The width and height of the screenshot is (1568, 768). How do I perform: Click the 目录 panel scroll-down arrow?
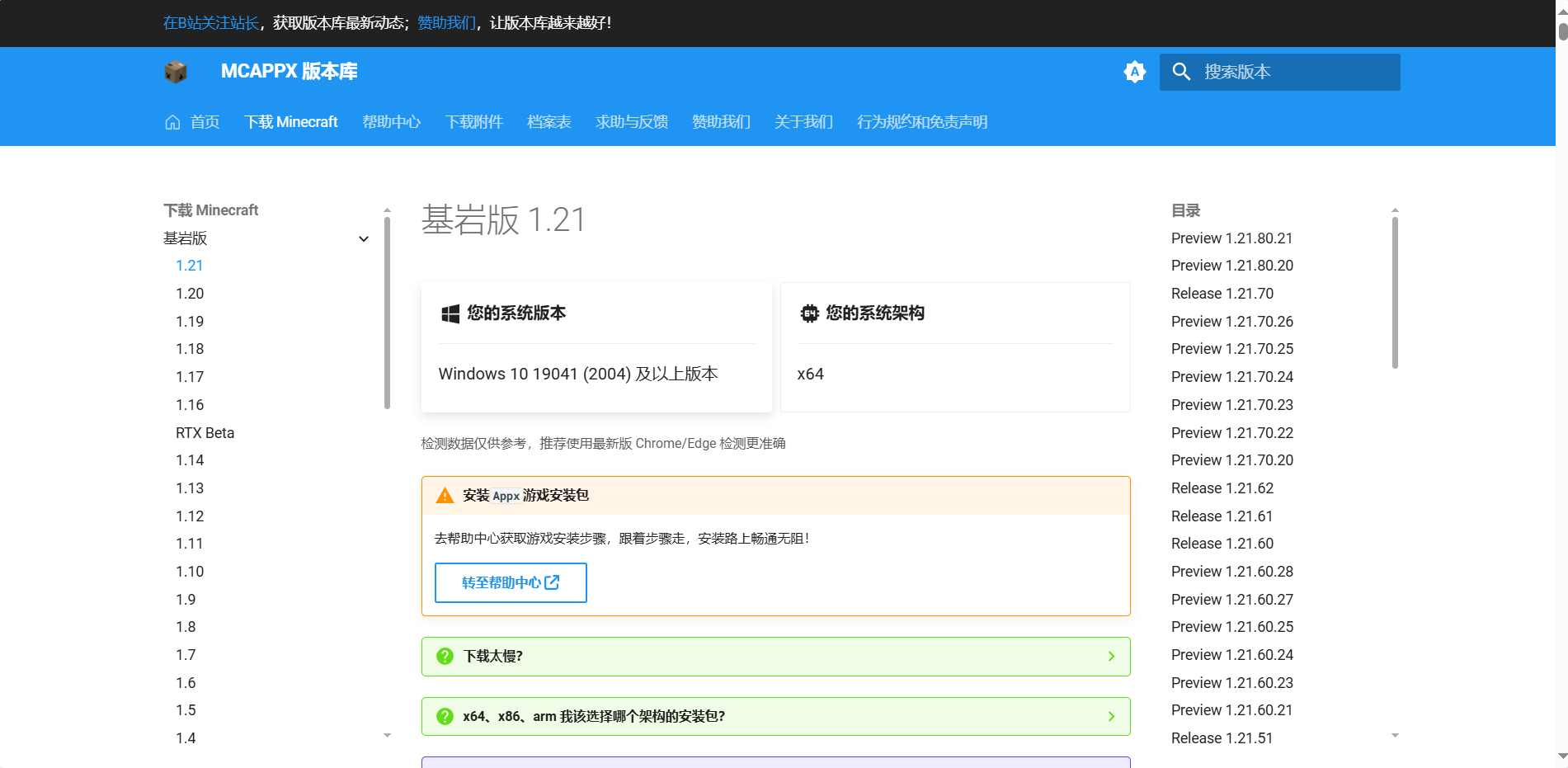click(1395, 735)
